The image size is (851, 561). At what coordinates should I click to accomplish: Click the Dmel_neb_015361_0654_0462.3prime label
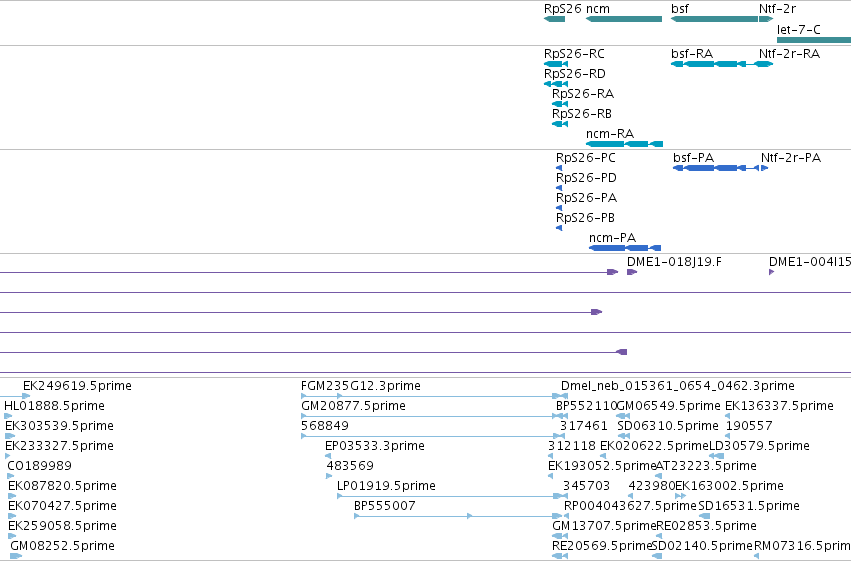point(678,386)
